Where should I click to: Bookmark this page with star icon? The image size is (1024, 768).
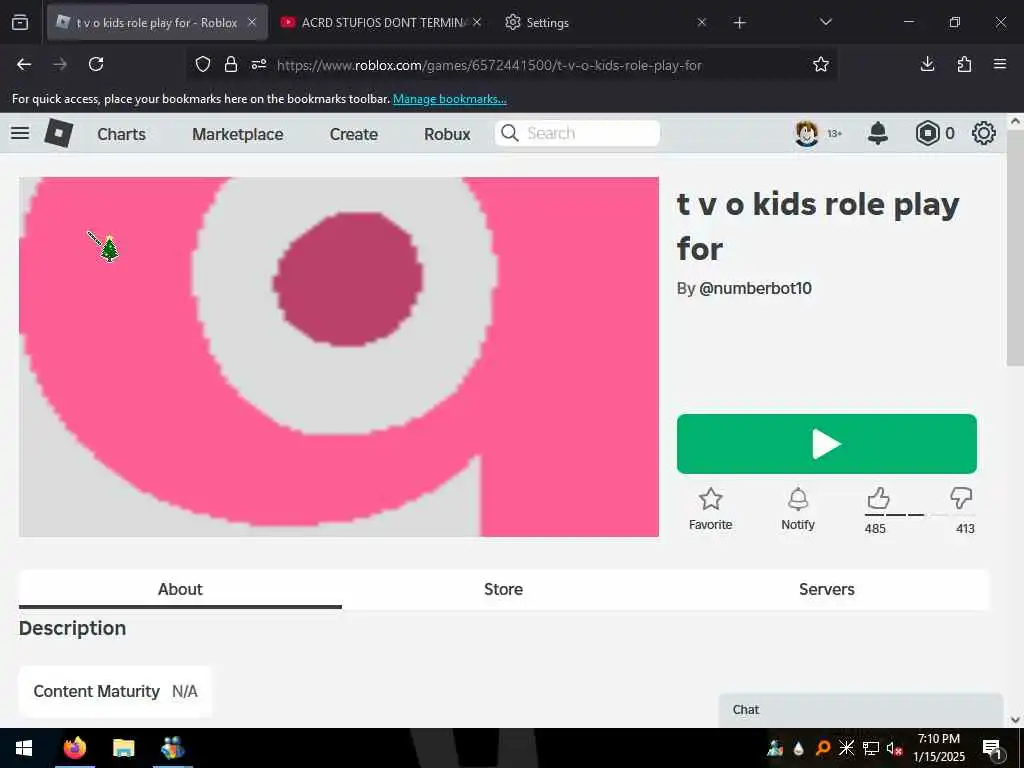click(821, 64)
